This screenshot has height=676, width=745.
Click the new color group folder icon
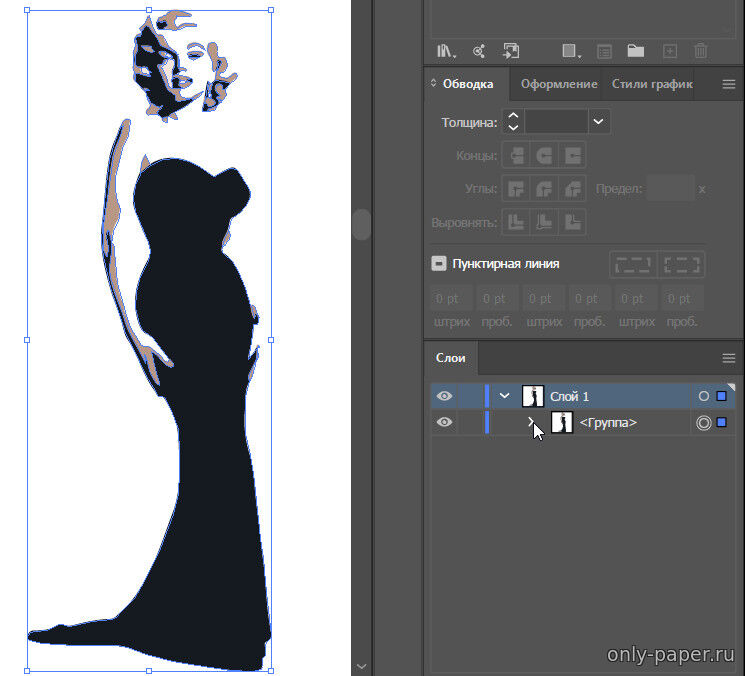(x=635, y=51)
